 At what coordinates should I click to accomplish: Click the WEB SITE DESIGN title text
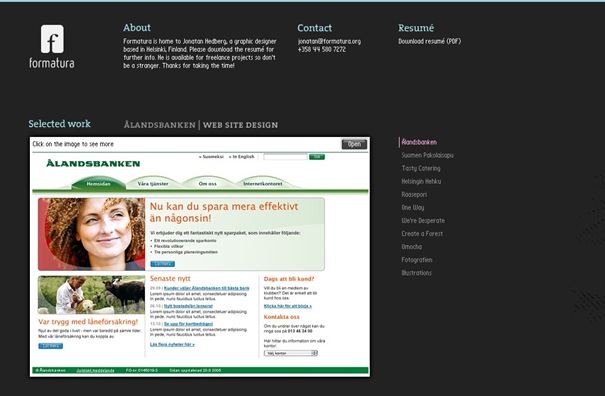[240, 125]
